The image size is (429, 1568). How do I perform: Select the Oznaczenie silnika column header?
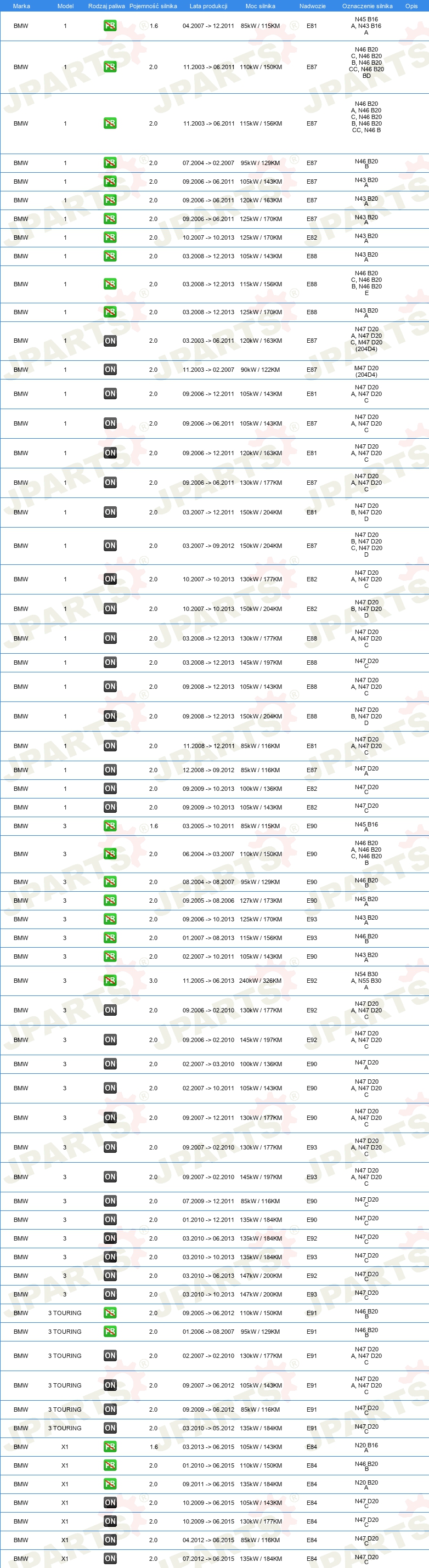pos(368,6)
